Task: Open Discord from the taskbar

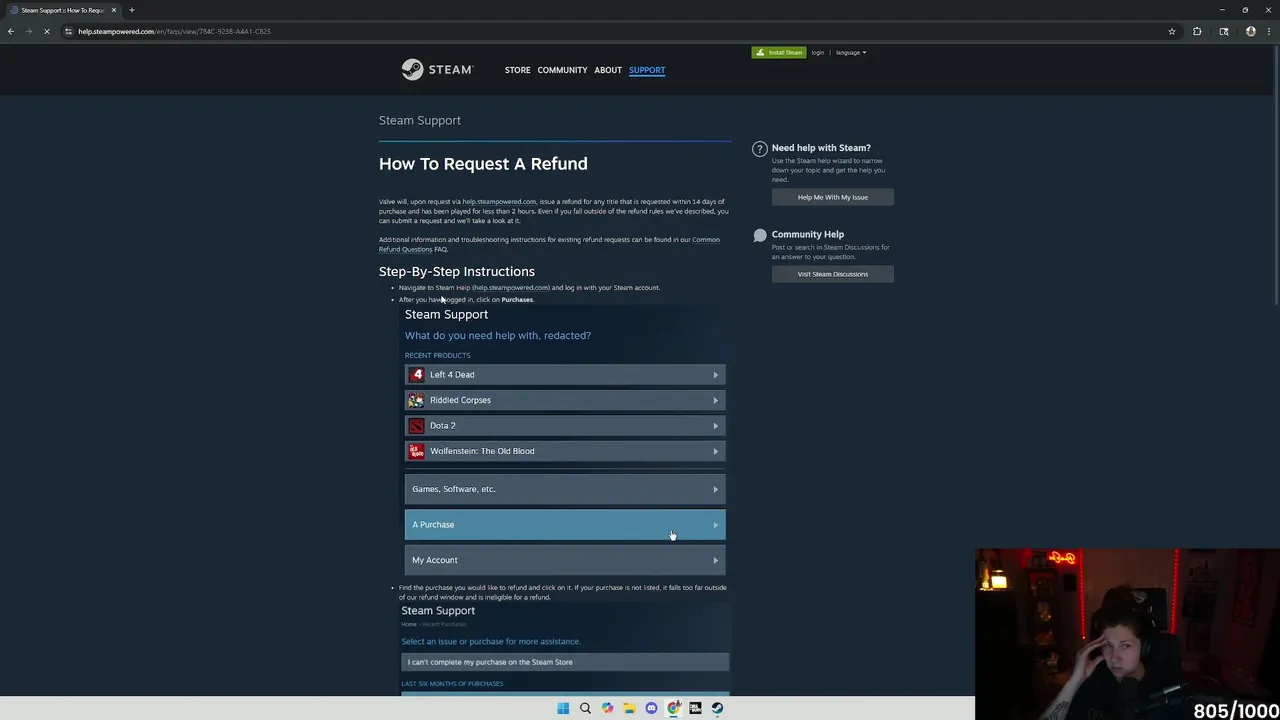Action: point(651,708)
